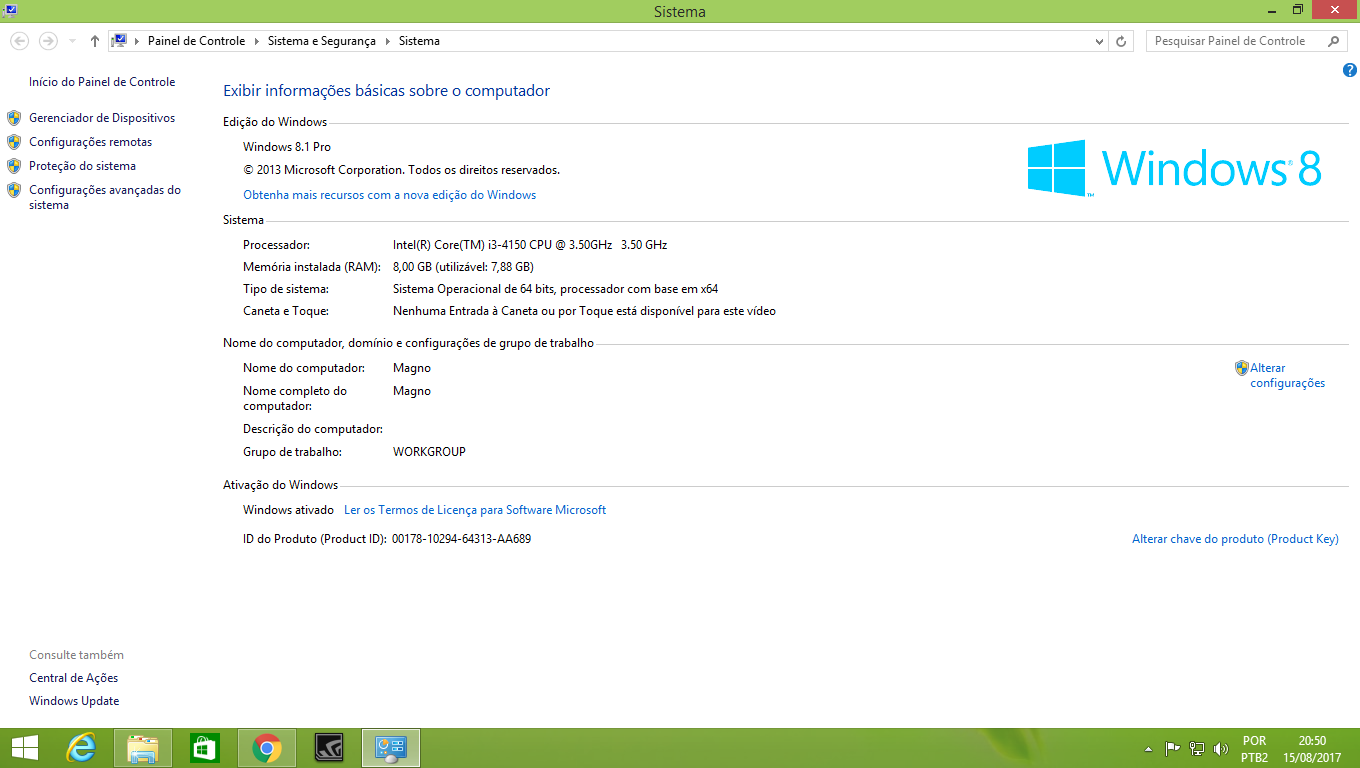The height and width of the screenshot is (768, 1360).
Task: Open Ler os Termos de Licença link
Action: tap(475, 510)
